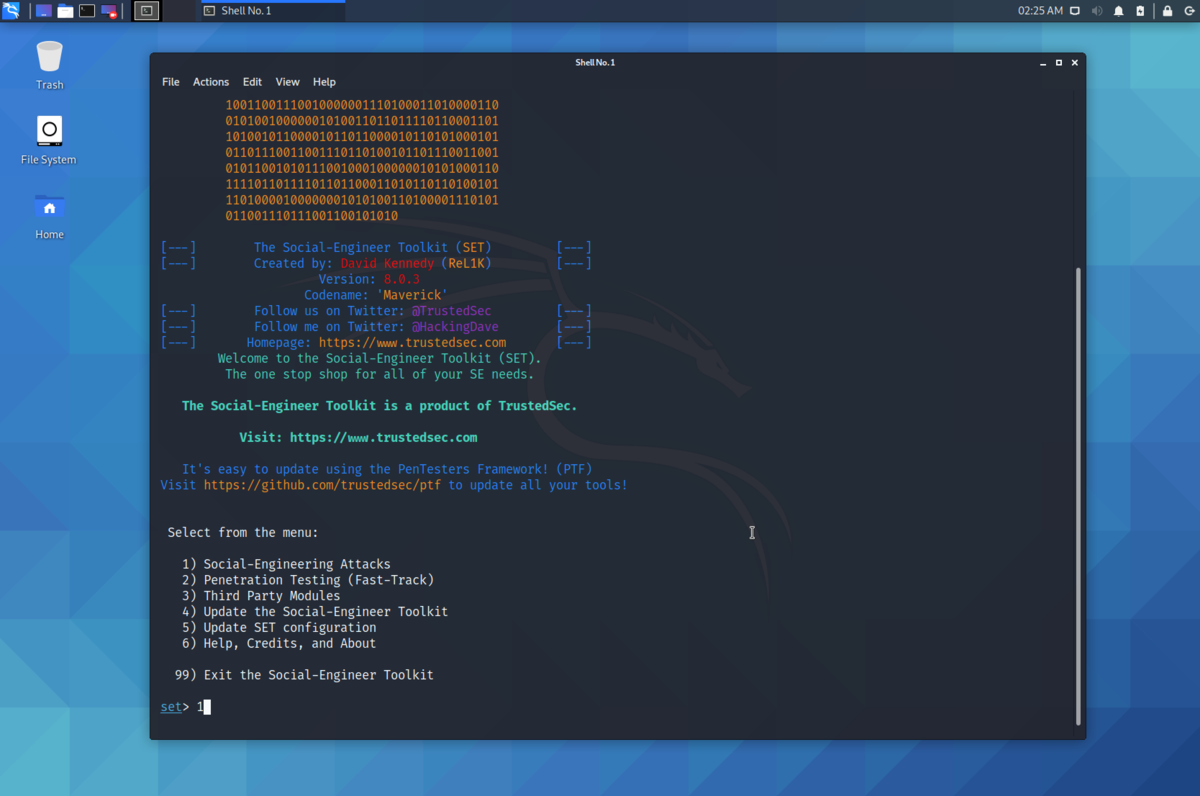Open the file manager panel launcher
The width and height of the screenshot is (1200, 796).
click(x=65, y=11)
